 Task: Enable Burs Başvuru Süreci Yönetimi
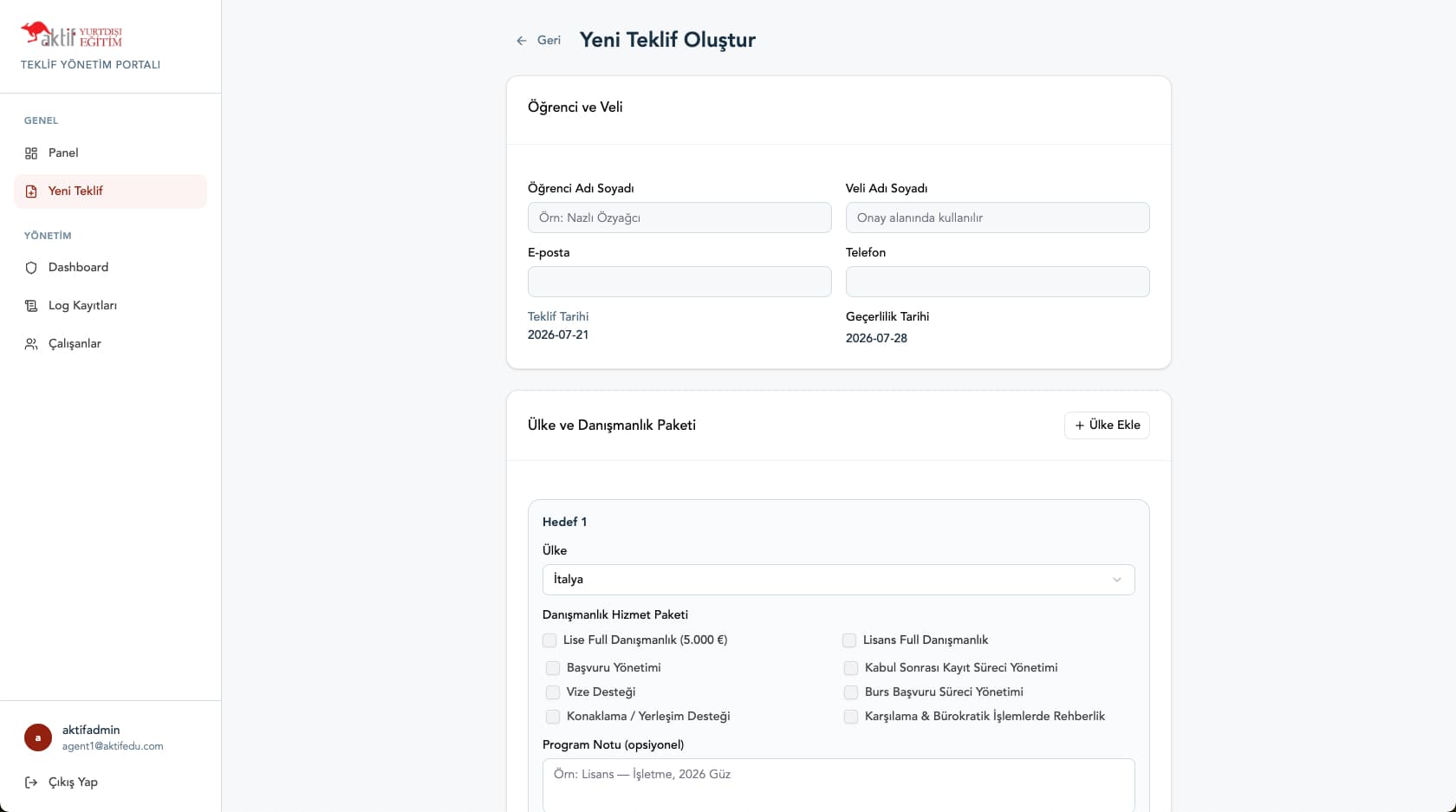click(851, 692)
